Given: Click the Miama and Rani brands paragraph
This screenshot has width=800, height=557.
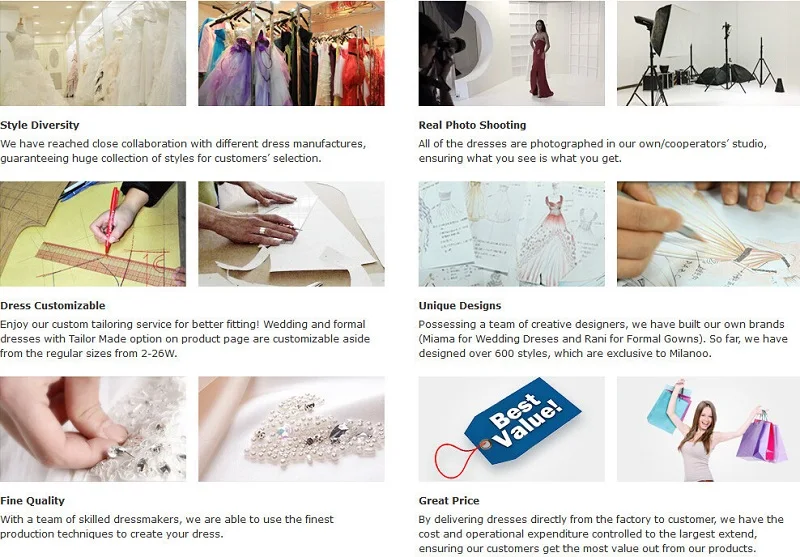Looking at the screenshot, I should 603,339.
